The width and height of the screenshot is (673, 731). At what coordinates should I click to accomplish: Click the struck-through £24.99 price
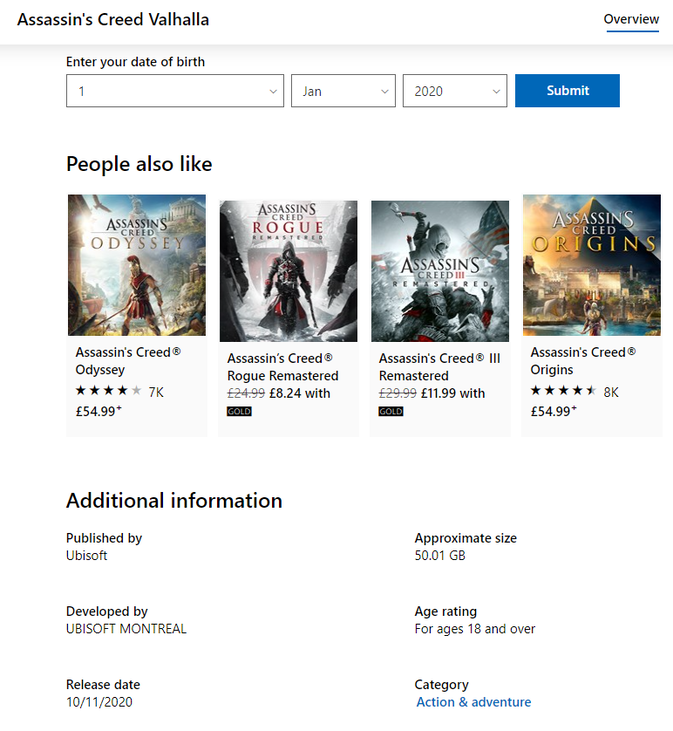246,393
